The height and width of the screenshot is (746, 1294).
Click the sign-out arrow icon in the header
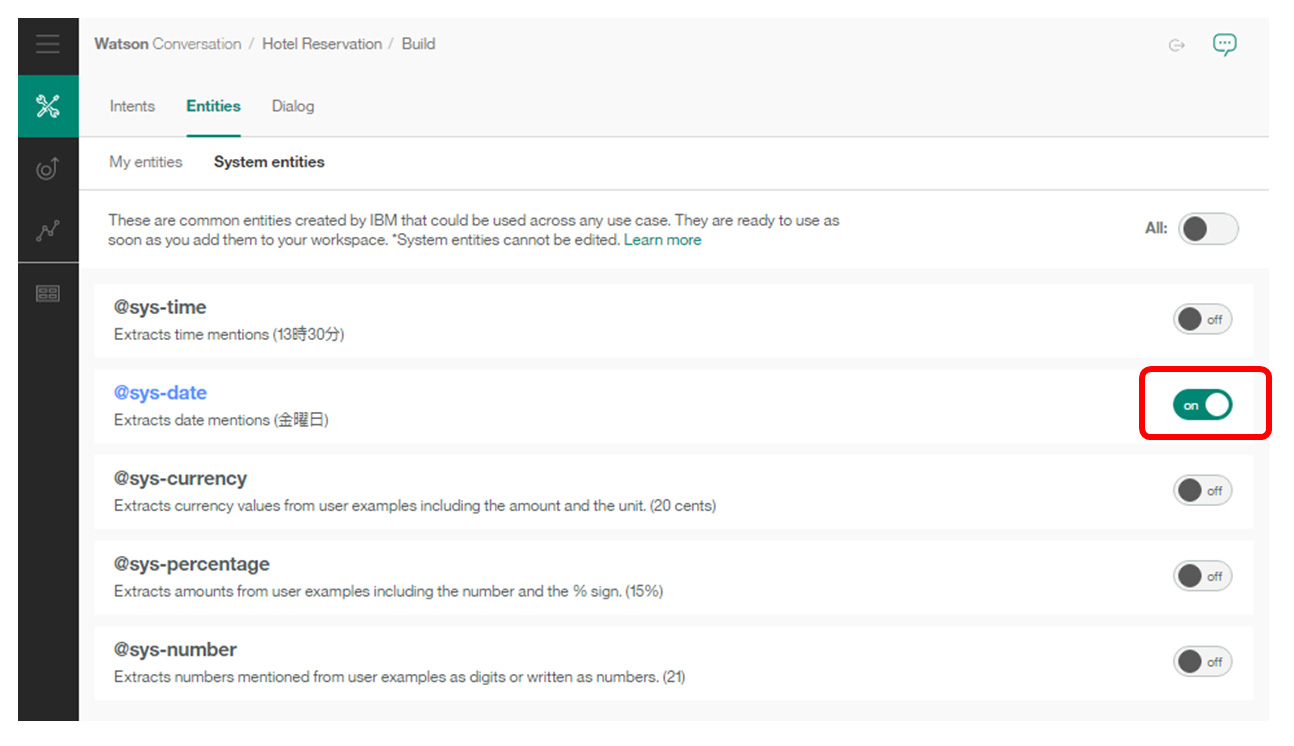pyautogui.click(x=1177, y=45)
